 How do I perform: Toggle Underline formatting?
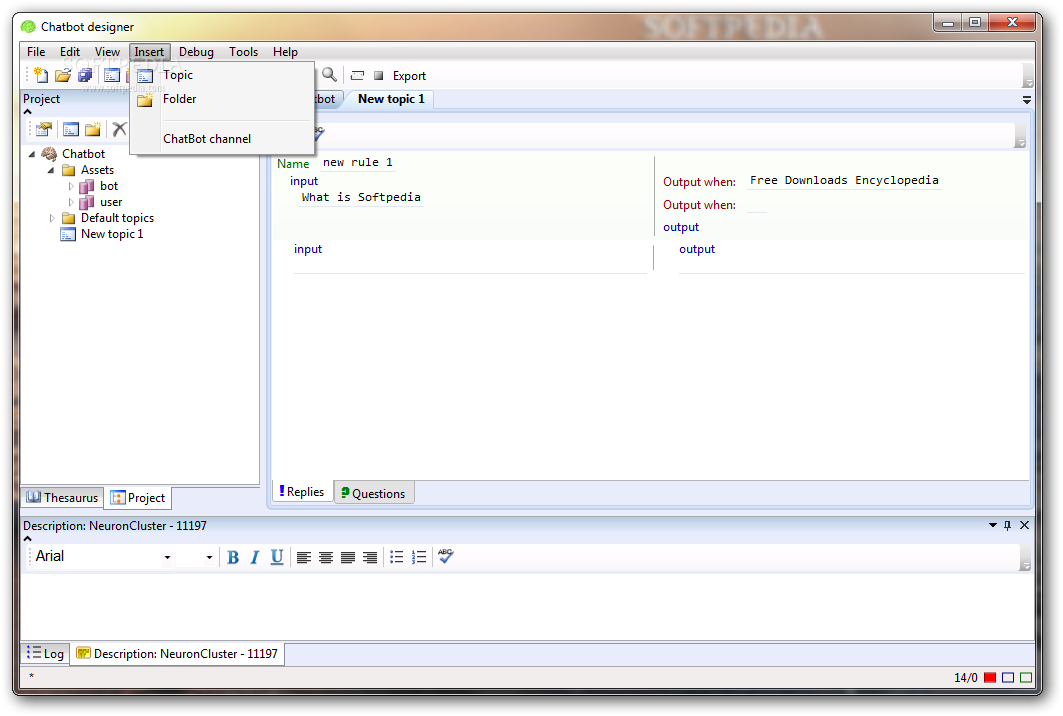coord(277,557)
